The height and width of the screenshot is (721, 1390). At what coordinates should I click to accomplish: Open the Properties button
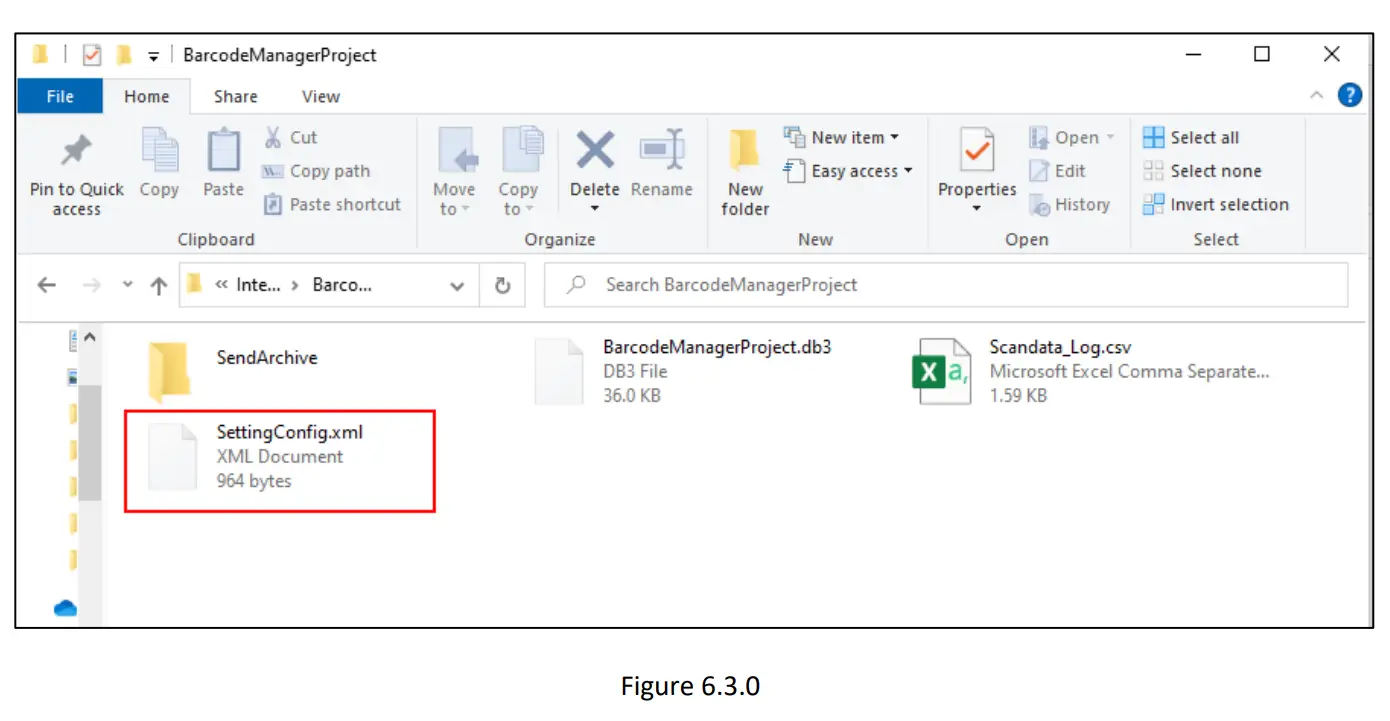976,170
